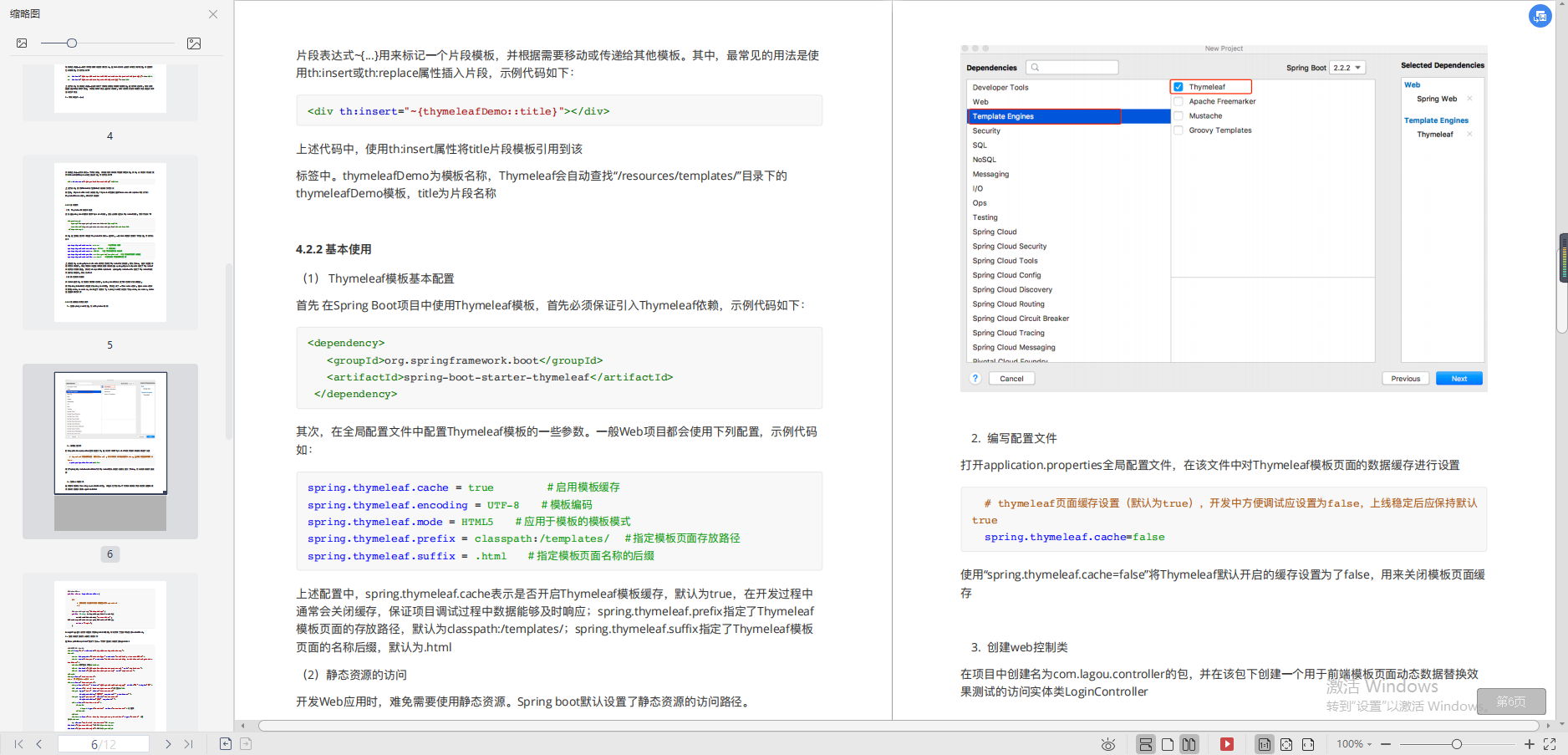Select Messaging in dependency list

tap(990, 174)
